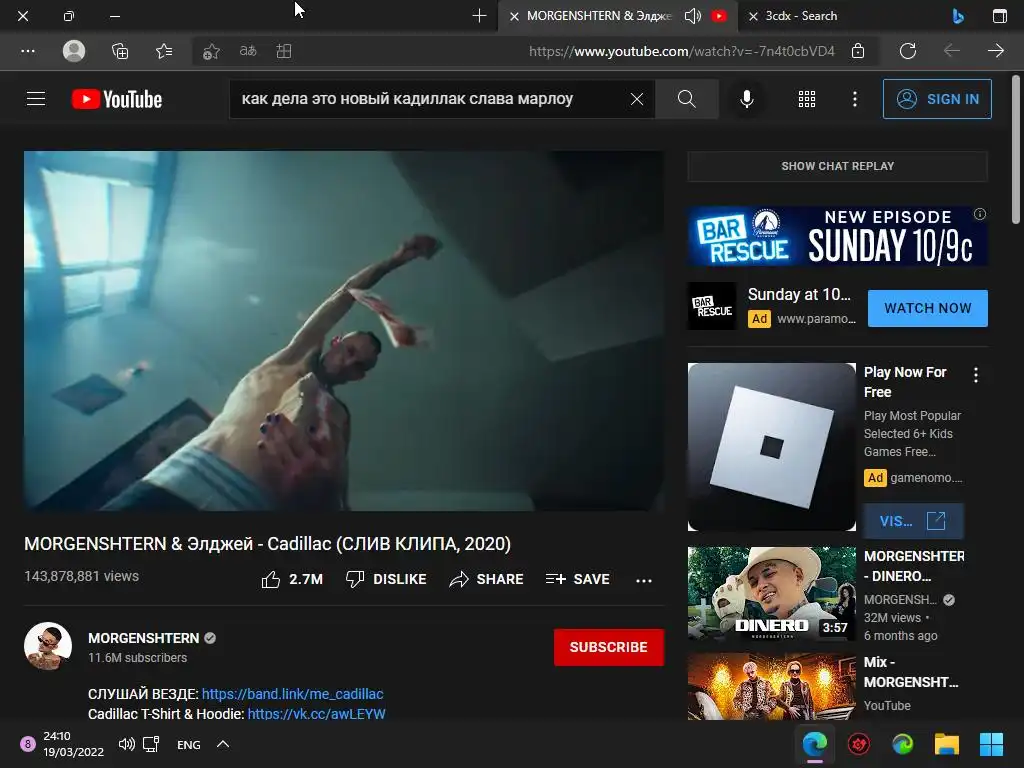The height and width of the screenshot is (768, 1024).
Task: Open the band.link/me_cadillac link
Action: coord(293,694)
